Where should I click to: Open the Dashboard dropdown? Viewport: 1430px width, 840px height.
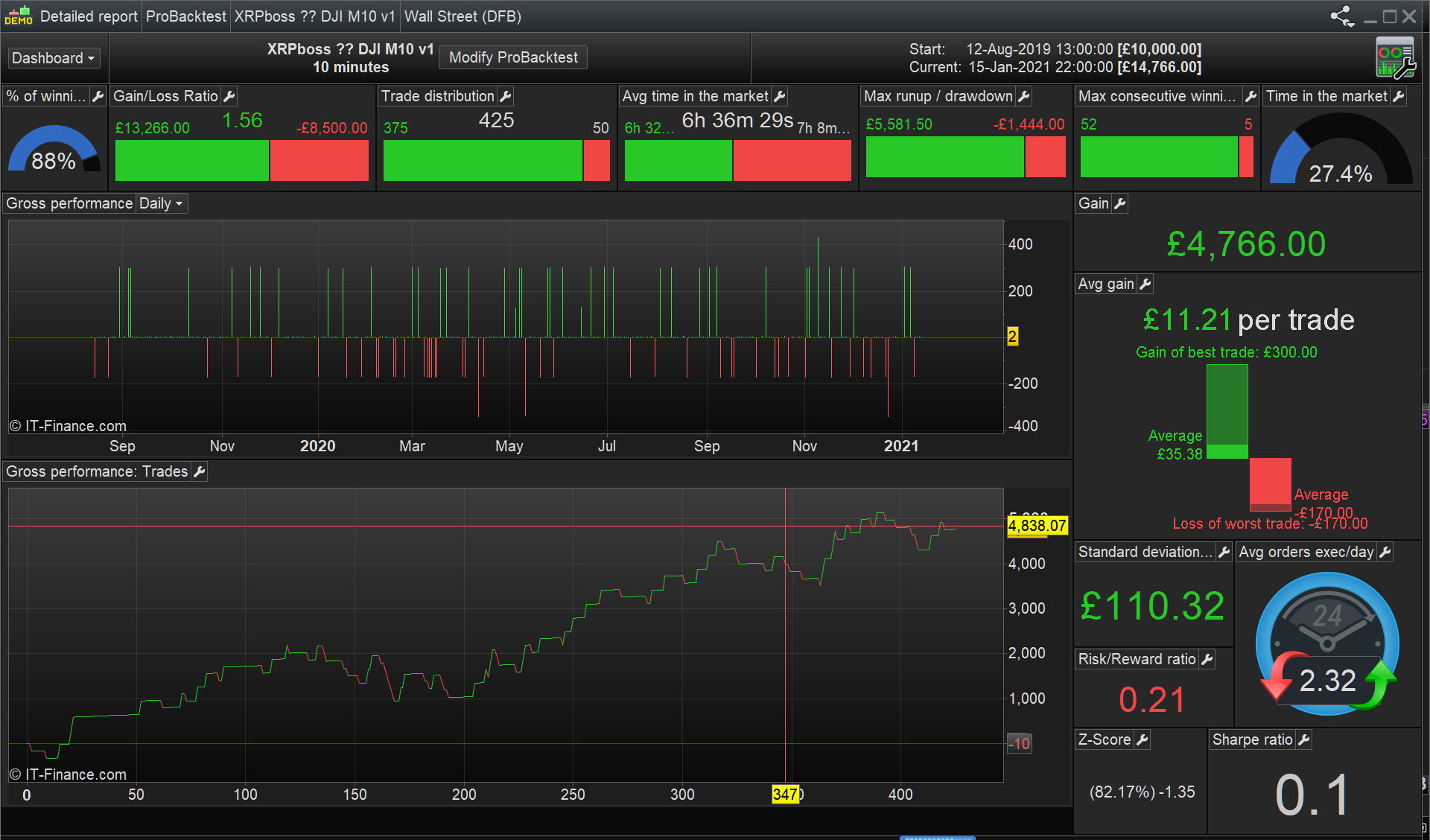pyautogui.click(x=54, y=58)
